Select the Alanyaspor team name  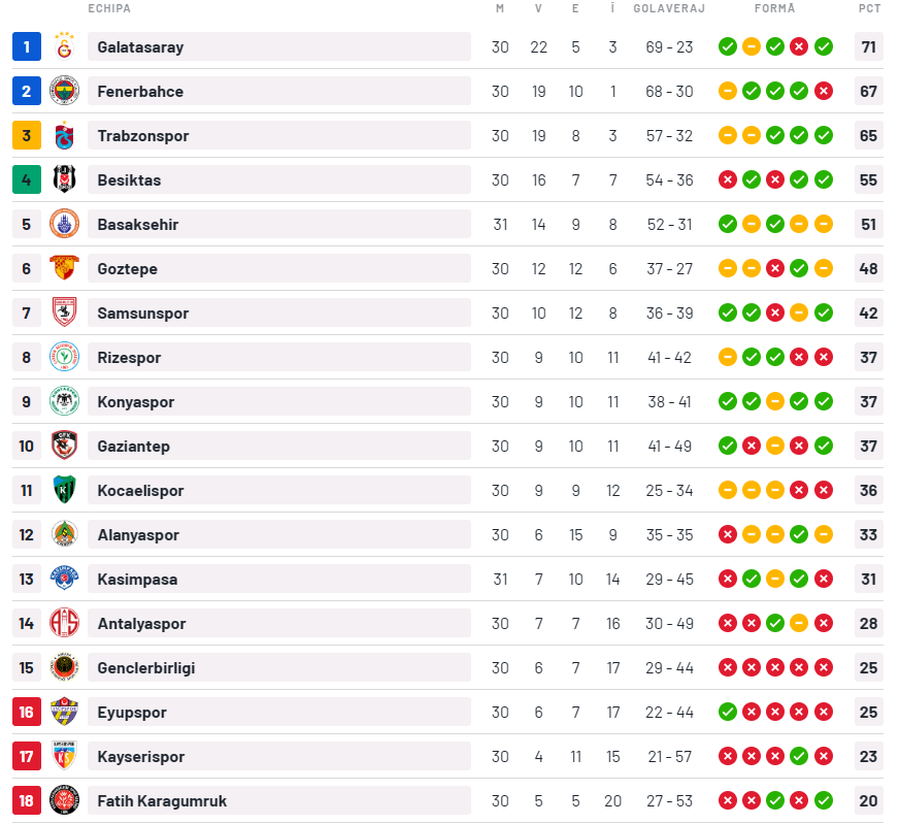coord(138,535)
